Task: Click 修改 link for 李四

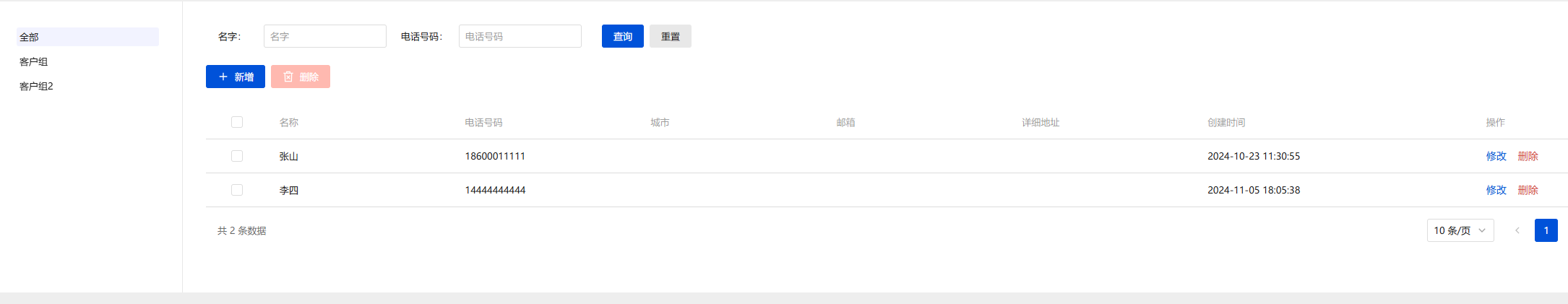Action: [1496, 190]
